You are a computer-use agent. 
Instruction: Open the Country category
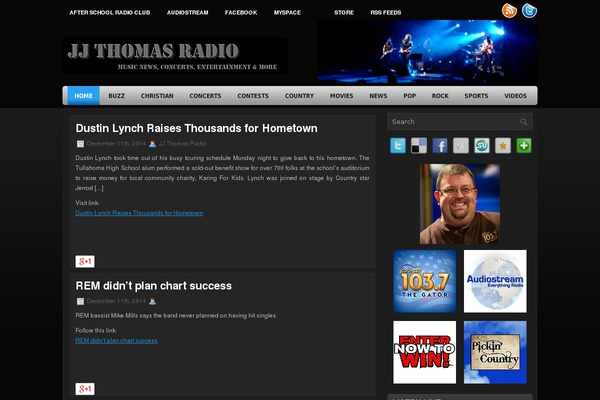pyautogui.click(x=299, y=96)
